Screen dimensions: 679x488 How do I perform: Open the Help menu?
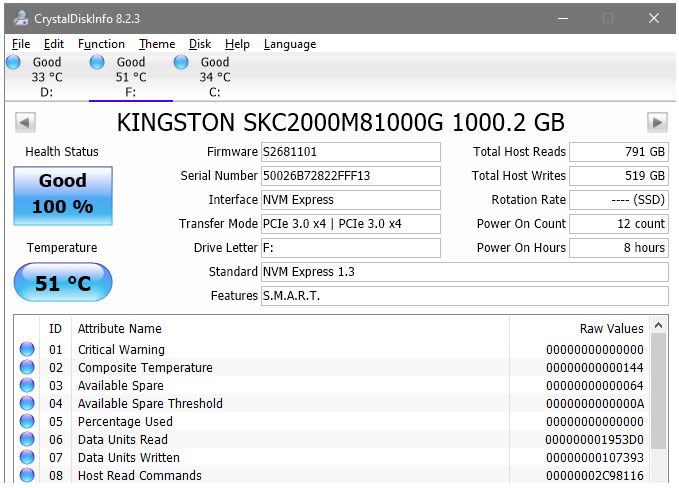point(237,44)
